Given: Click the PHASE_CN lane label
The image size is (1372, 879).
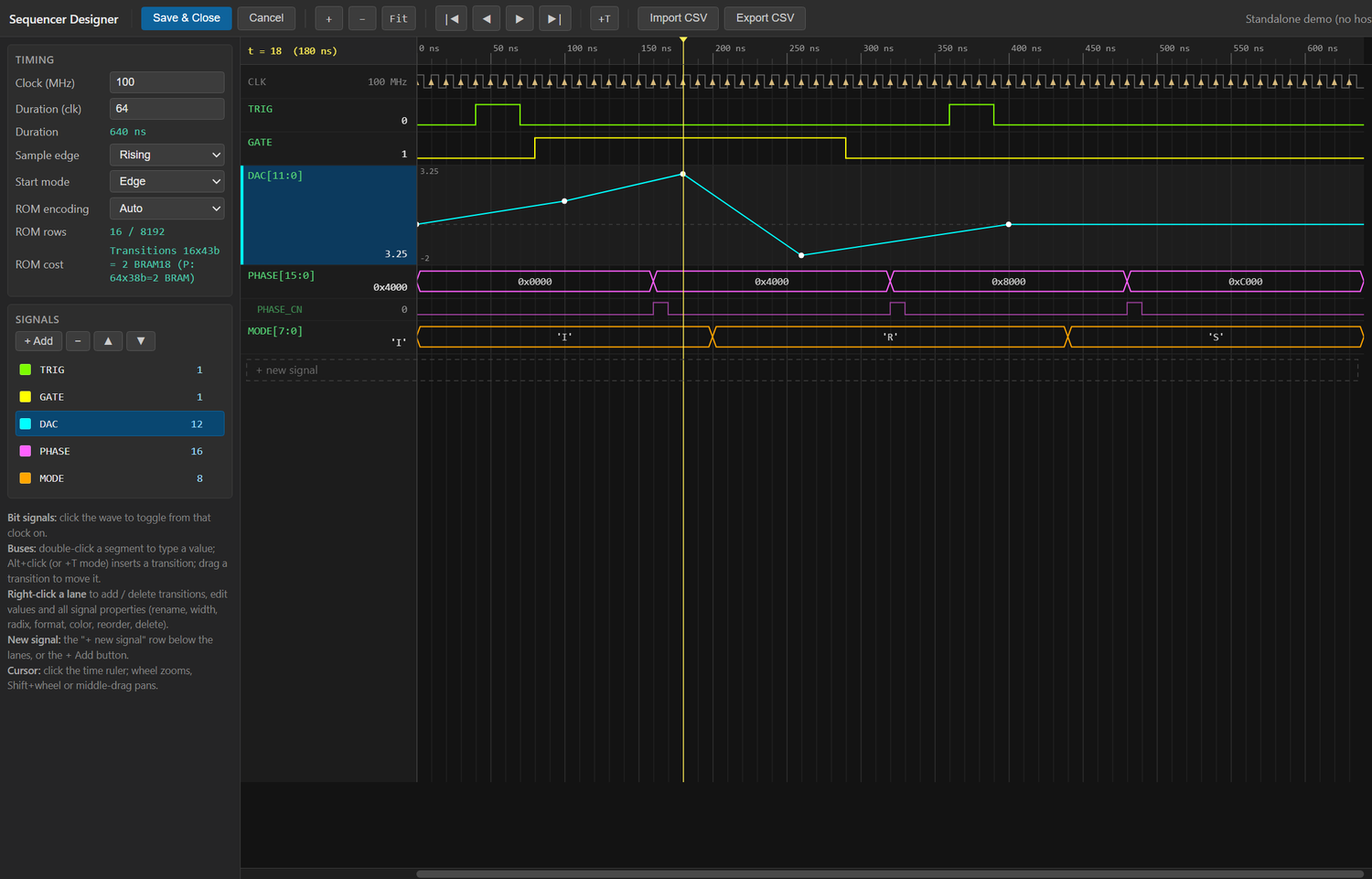Looking at the screenshot, I should point(279,309).
